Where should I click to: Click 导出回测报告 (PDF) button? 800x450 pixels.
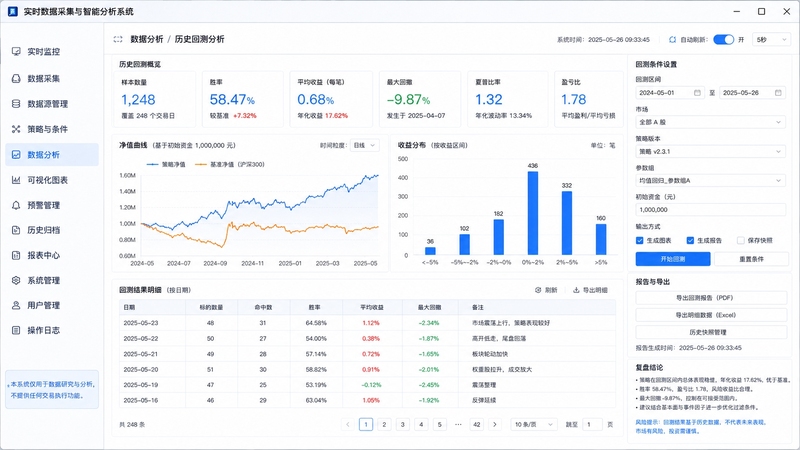click(711, 298)
